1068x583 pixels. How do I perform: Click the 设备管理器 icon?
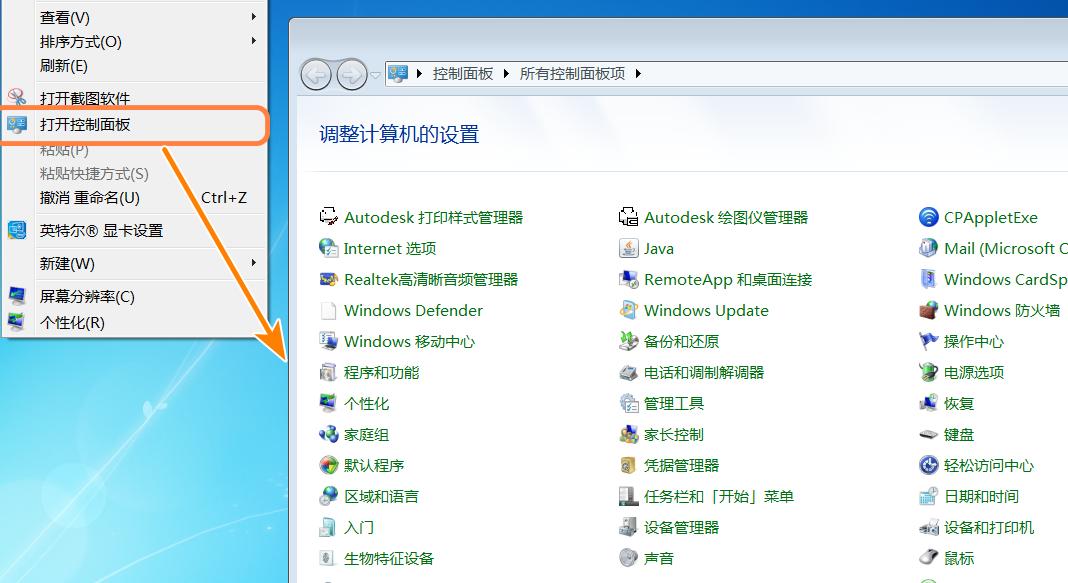pos(628,527)
